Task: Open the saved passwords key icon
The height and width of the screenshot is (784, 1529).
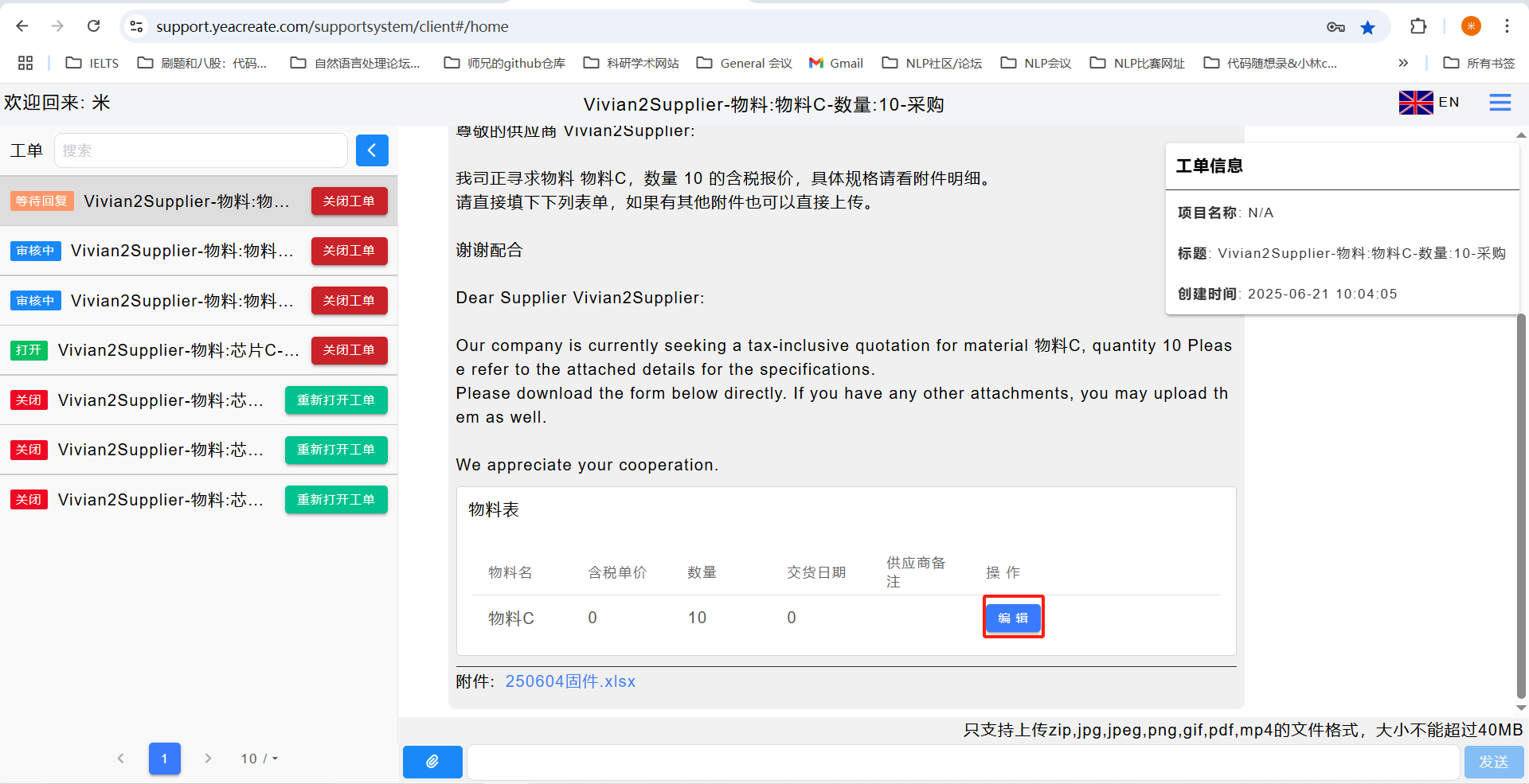Action: pyautogui.click(x=1335, y=27)
